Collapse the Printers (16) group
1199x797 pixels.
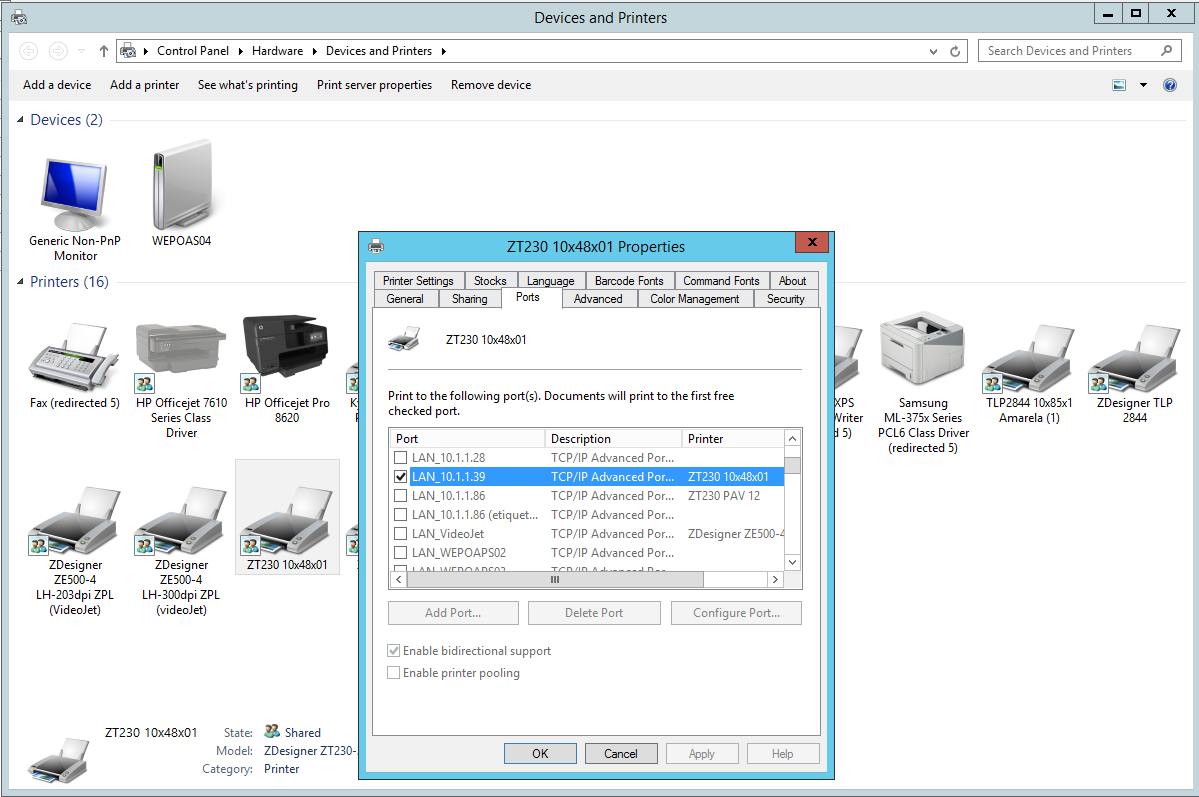(20, 281)
